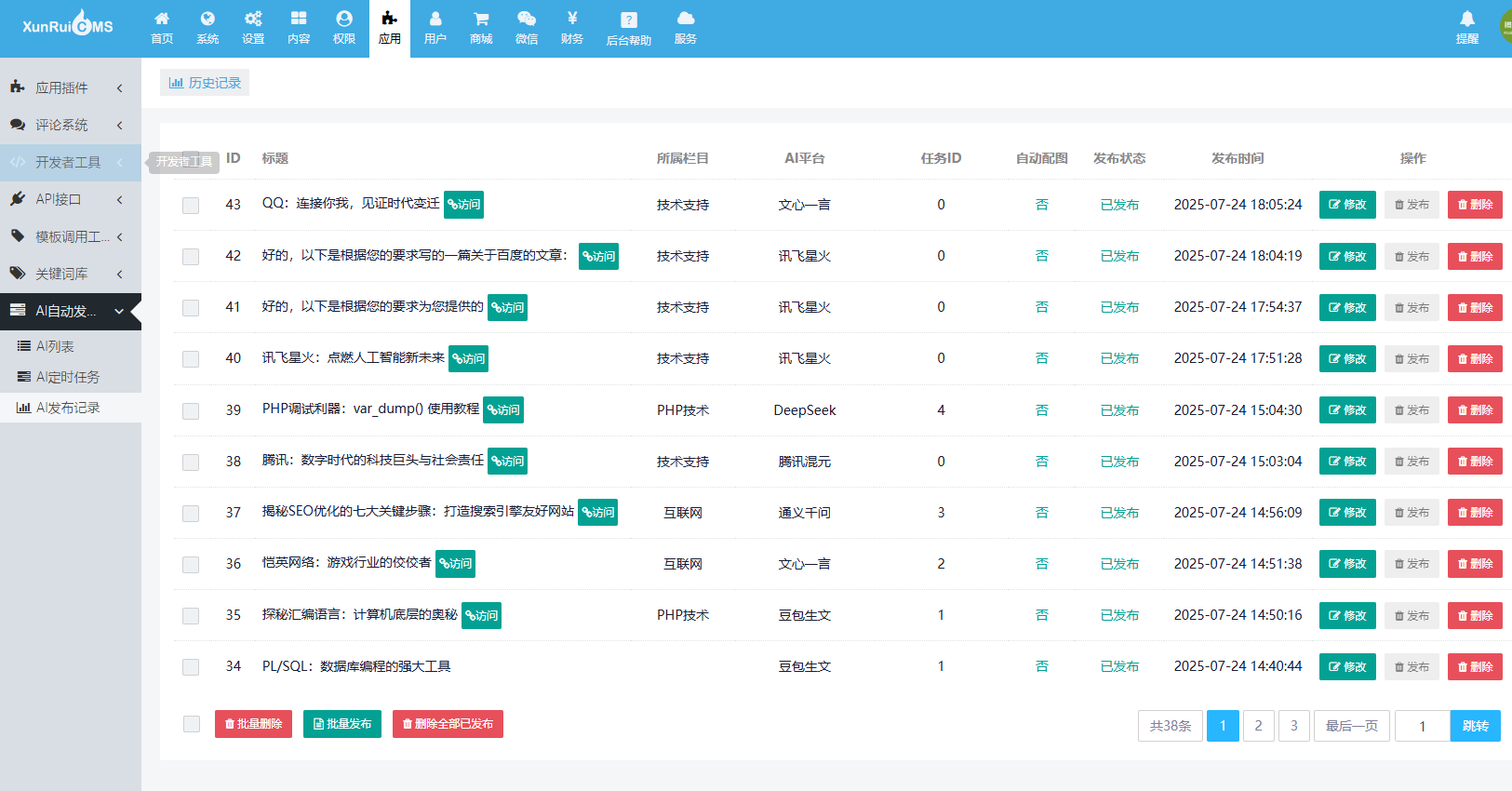Click 访问 link for 讯飞星火 article row 40
The image size is (1512, 791).
pos(468,358)
